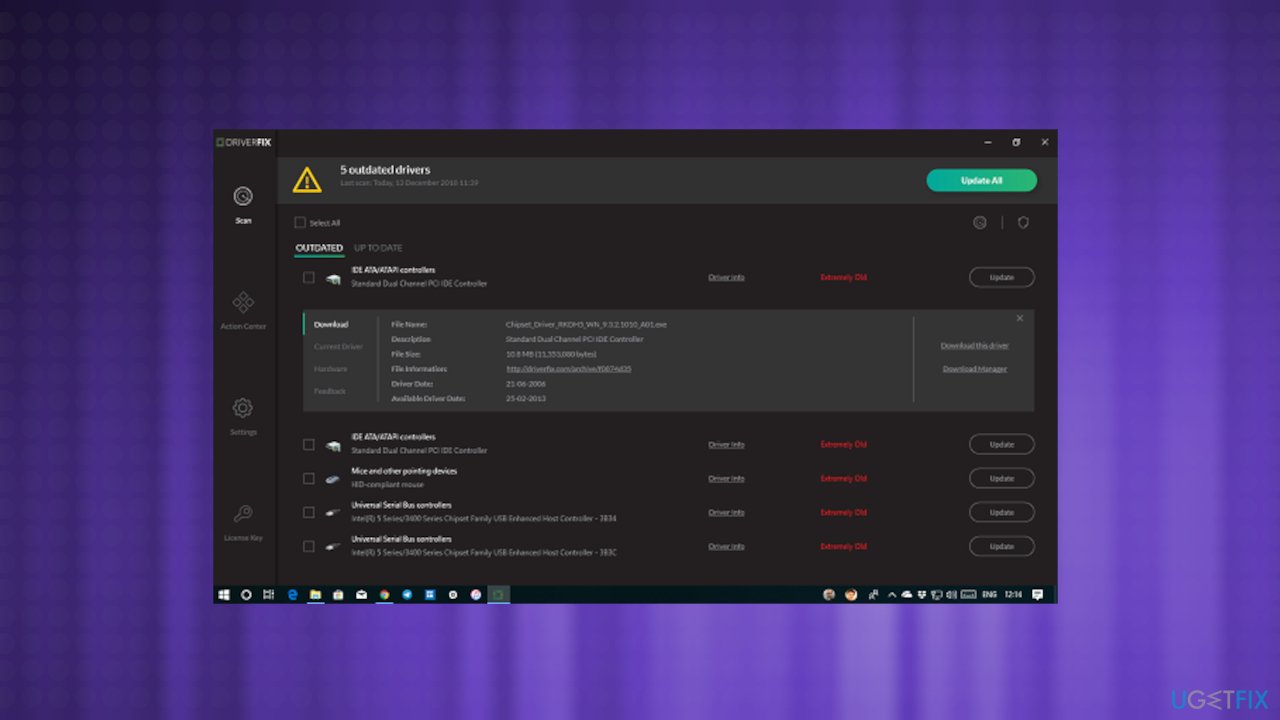Open the Current Driver details tab
1280x720 pixels.
[x=338, y=346]
